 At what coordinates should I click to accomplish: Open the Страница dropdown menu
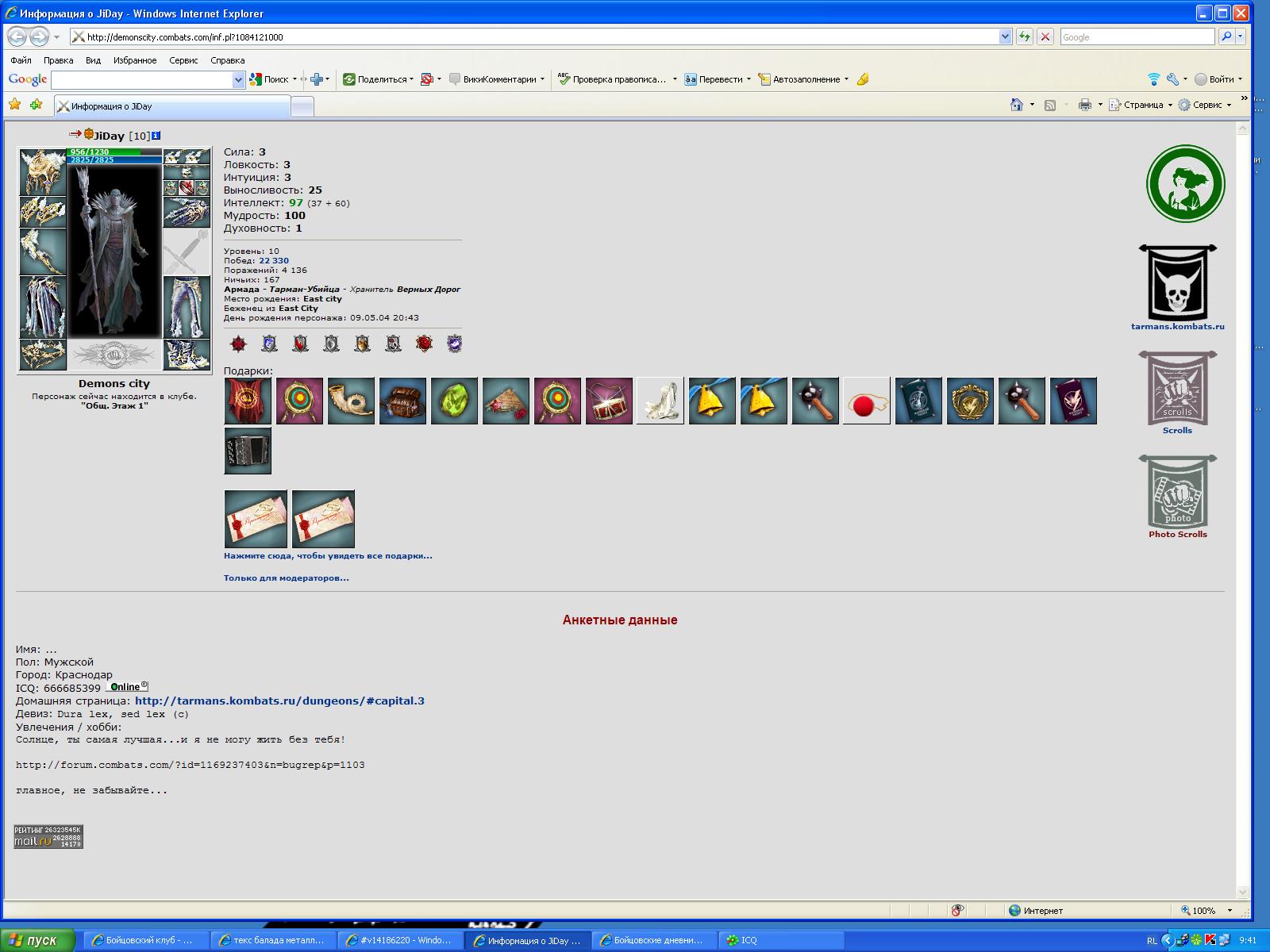click(x=1141, y=105)
